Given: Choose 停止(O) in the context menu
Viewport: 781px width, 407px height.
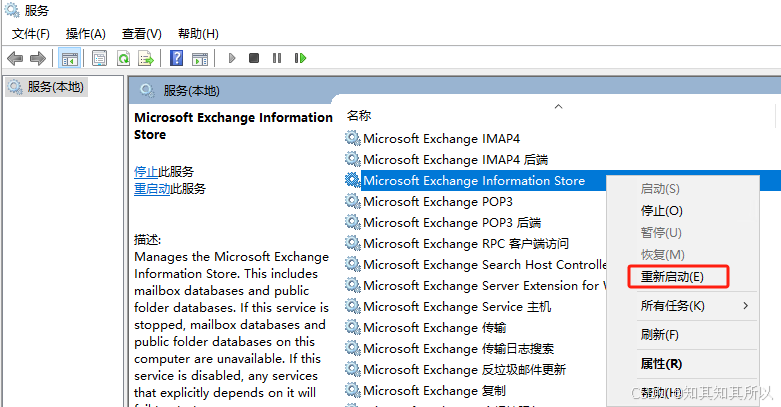Looking at the screenshot, I should [661, 211].
